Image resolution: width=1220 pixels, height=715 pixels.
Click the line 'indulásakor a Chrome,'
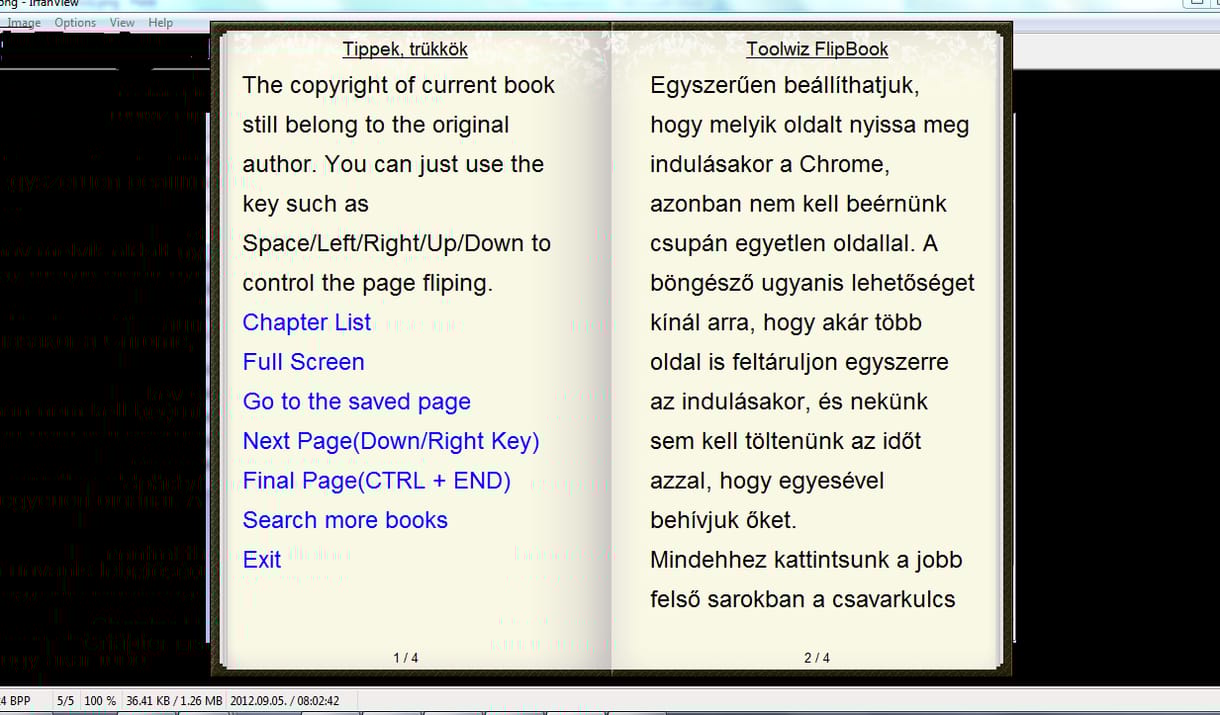point(769,164)
